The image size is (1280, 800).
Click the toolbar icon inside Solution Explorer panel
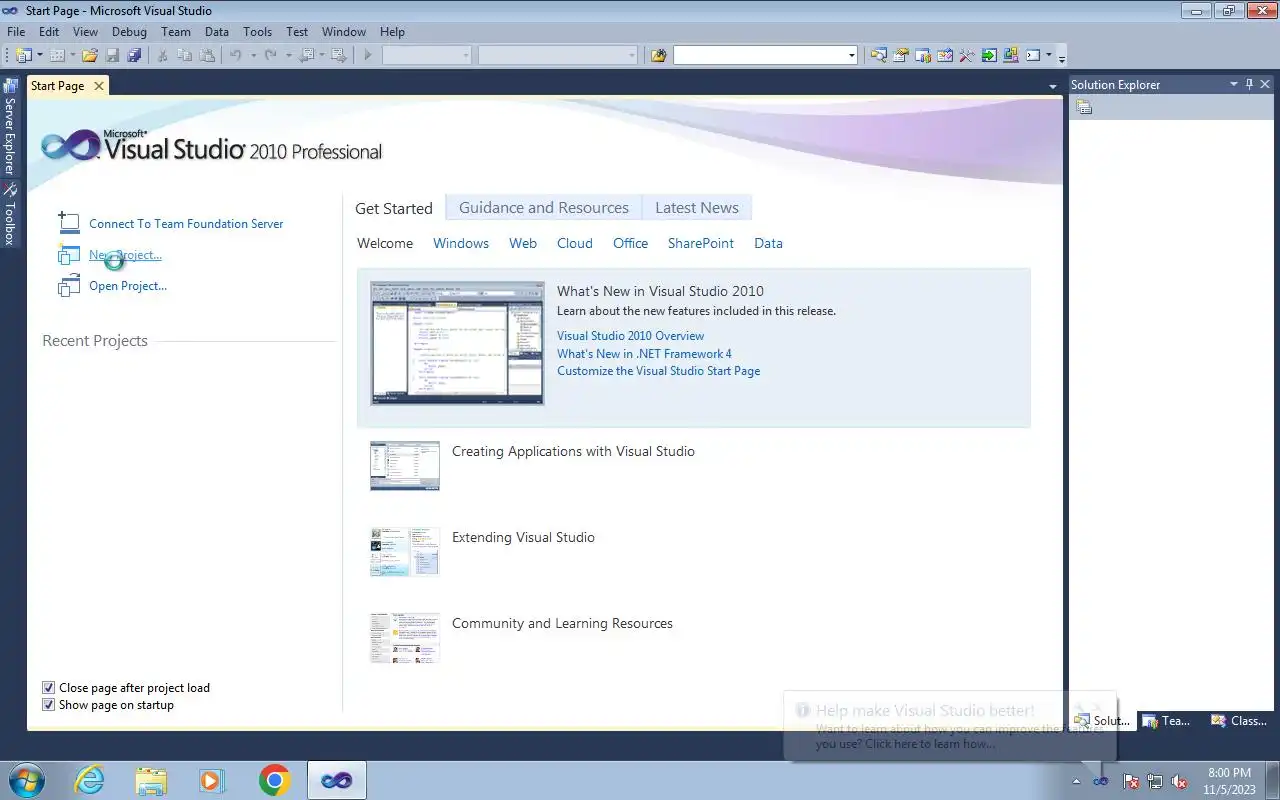1084,107
